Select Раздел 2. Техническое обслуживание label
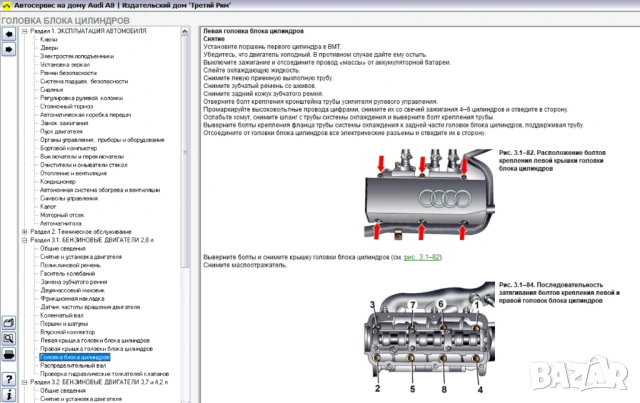Screen dimensions: 640x403 pyautogui.click(x=81, y=232)
